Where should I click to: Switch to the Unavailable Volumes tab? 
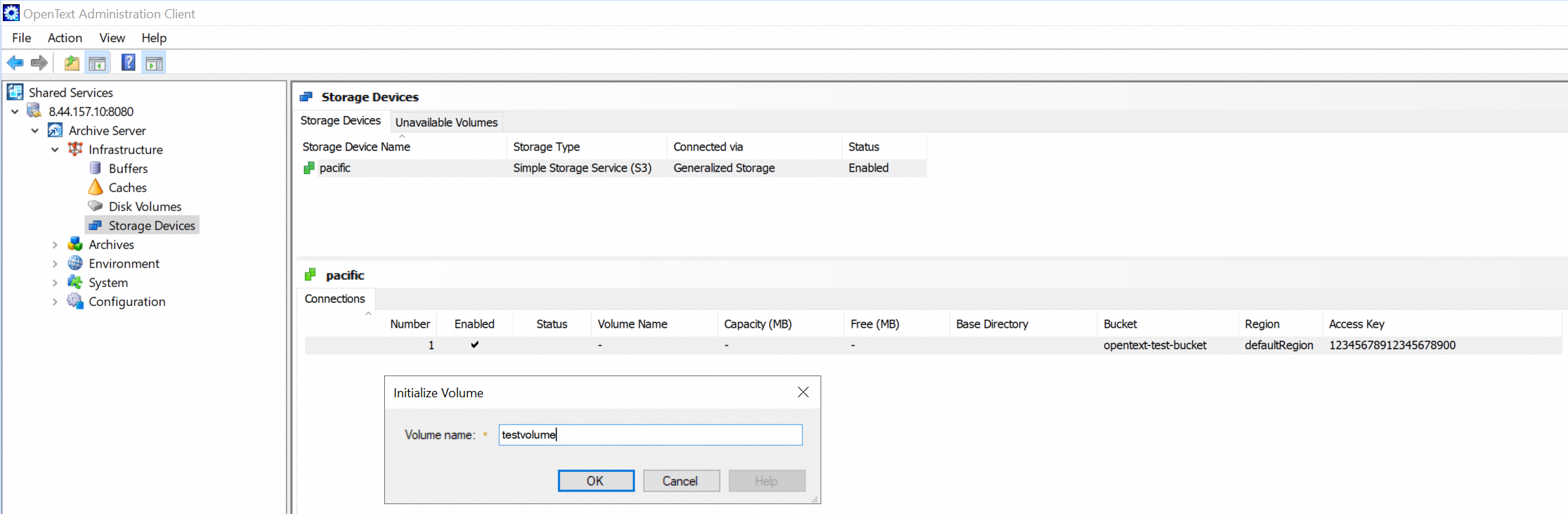pos(447,122)
